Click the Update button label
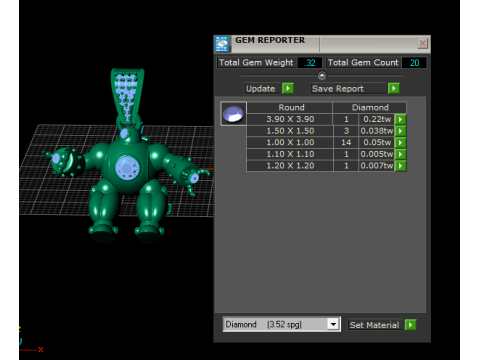Viewport: 480px width, 360px height. coord(261,89)
